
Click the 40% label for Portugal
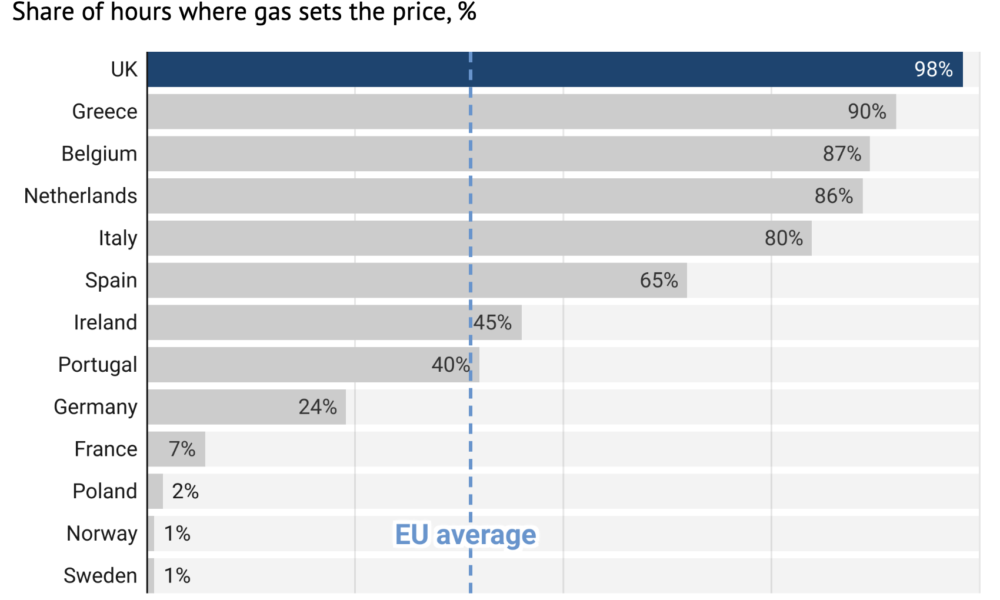(451, 365)
